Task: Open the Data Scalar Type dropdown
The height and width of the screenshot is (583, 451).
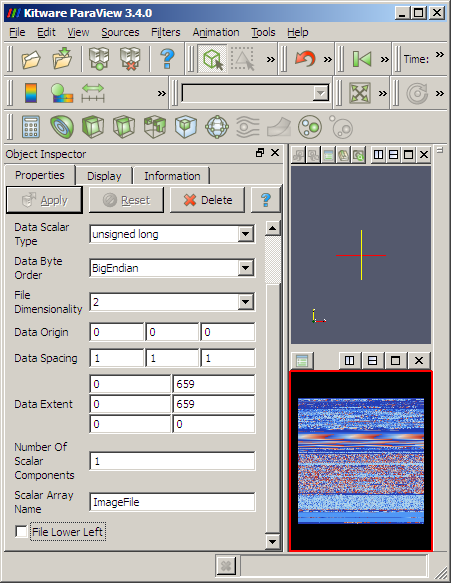Action: click(245, 234)
